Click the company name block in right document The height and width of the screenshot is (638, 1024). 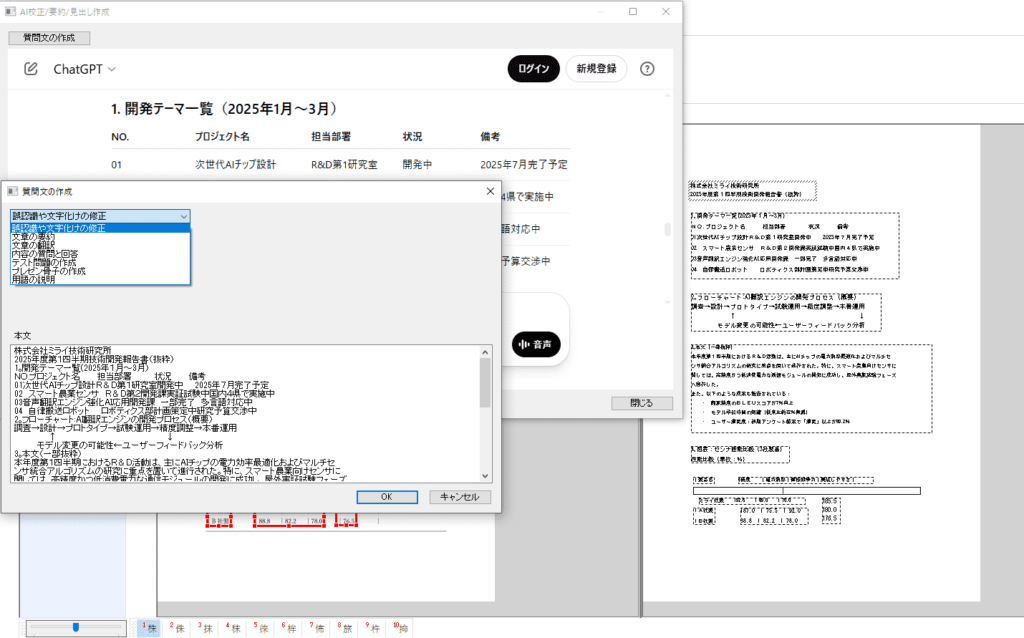tap(752, 190)
